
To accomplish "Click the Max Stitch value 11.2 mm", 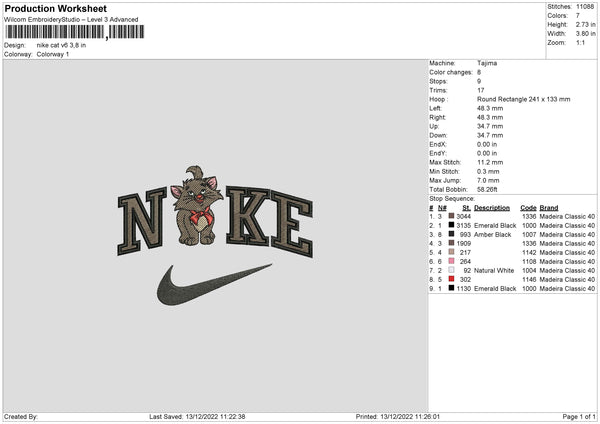I will [490, 162].
